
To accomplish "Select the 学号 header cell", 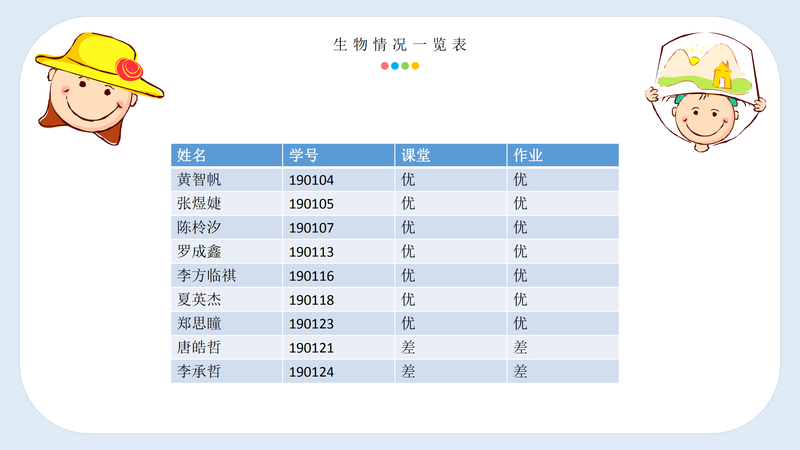I will pyautogui.click(x=339, y=155).
